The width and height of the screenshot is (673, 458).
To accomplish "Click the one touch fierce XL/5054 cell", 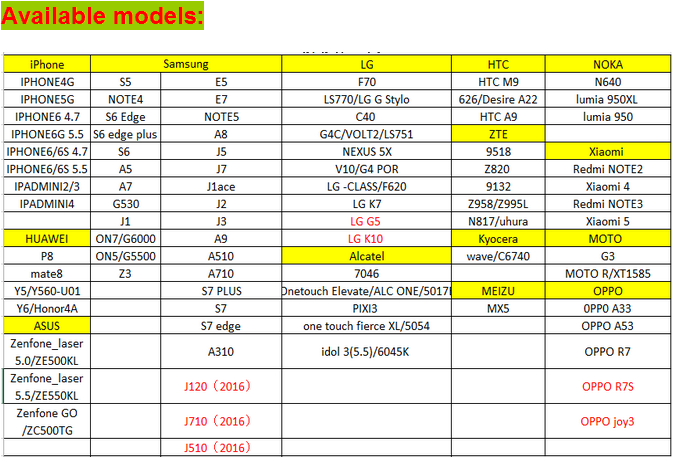I will pyautogui.click(x=367, y=326).
